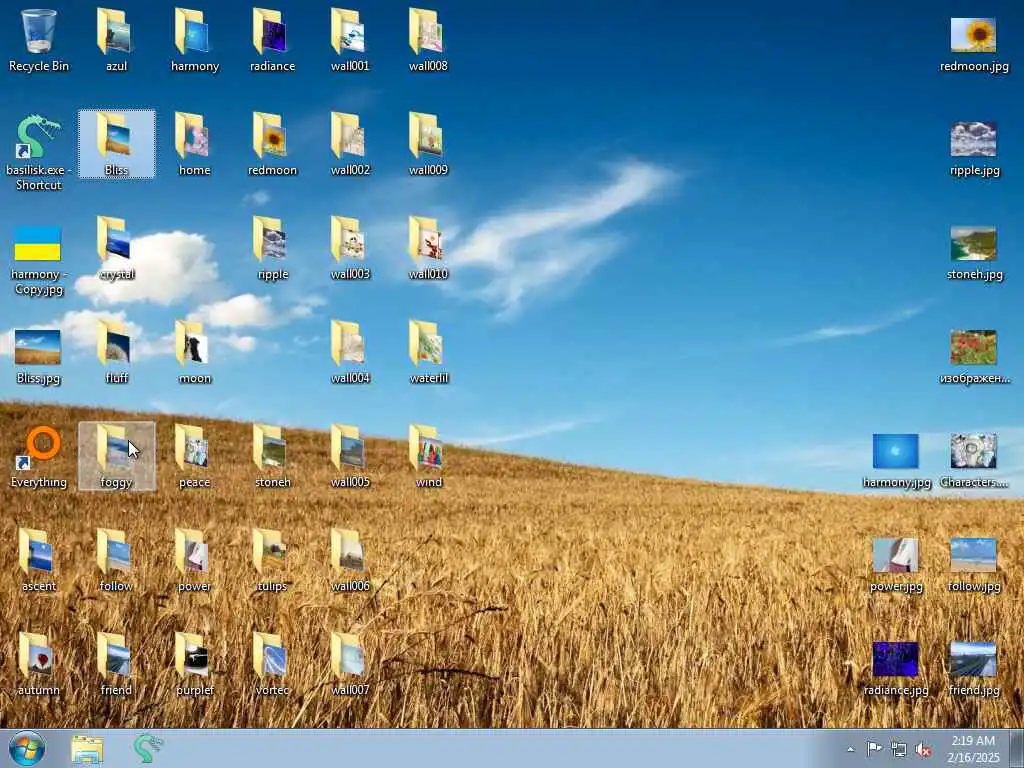Open the Windows Start menu
The height and width of the screenshot is (768, 1024).
tap(27, 748)
